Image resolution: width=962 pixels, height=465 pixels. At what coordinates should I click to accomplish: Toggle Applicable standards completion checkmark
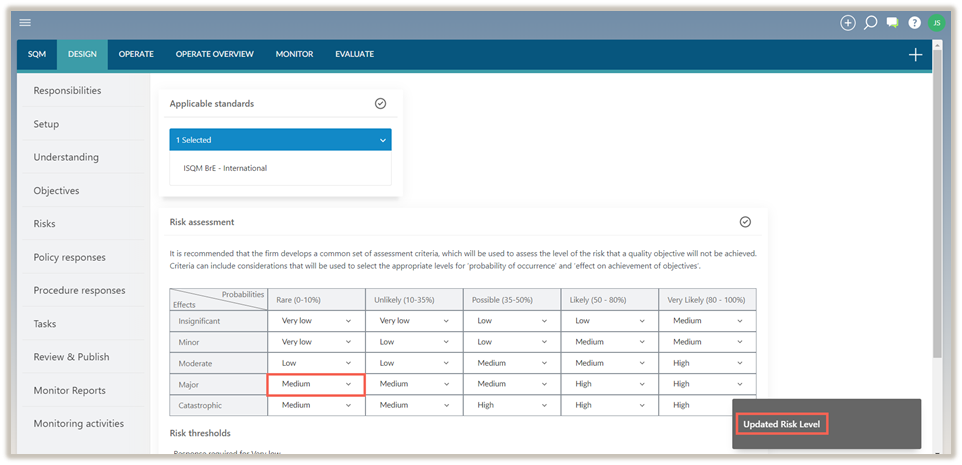pyautogui.click(x=380, y=103)
